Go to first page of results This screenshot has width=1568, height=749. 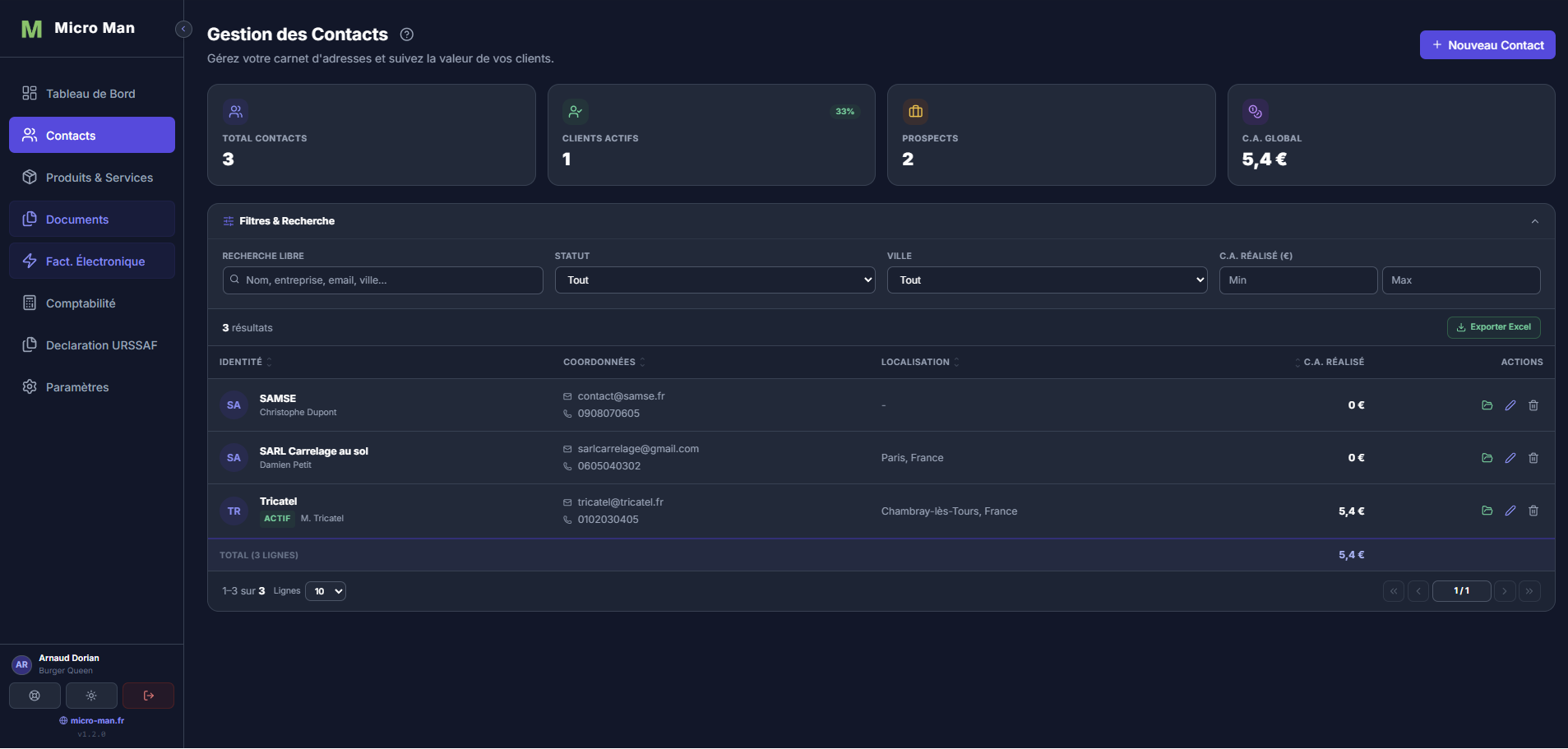[x=1393, y=591]
